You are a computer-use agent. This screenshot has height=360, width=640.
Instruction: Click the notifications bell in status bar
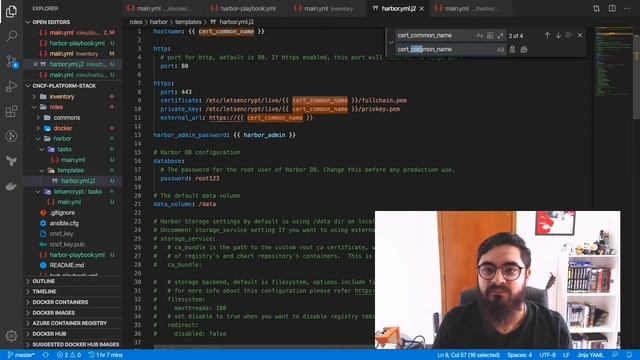pos(629,355)
